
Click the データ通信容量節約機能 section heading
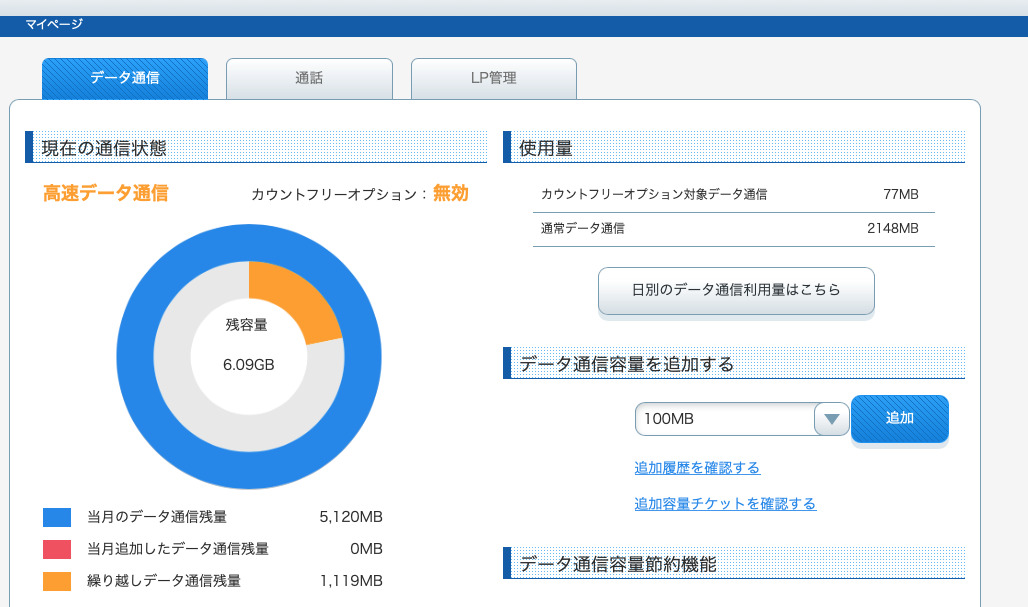pos(617,564)
